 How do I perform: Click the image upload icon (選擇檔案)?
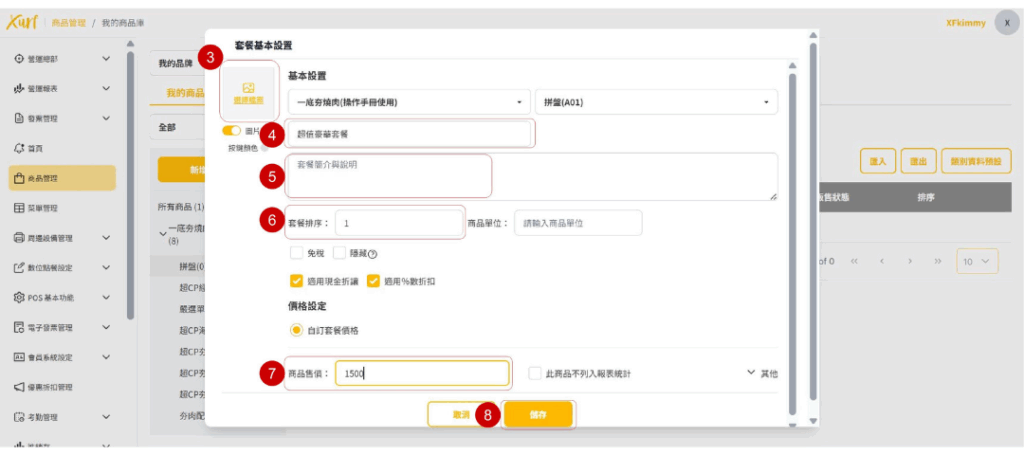[248, 88]
